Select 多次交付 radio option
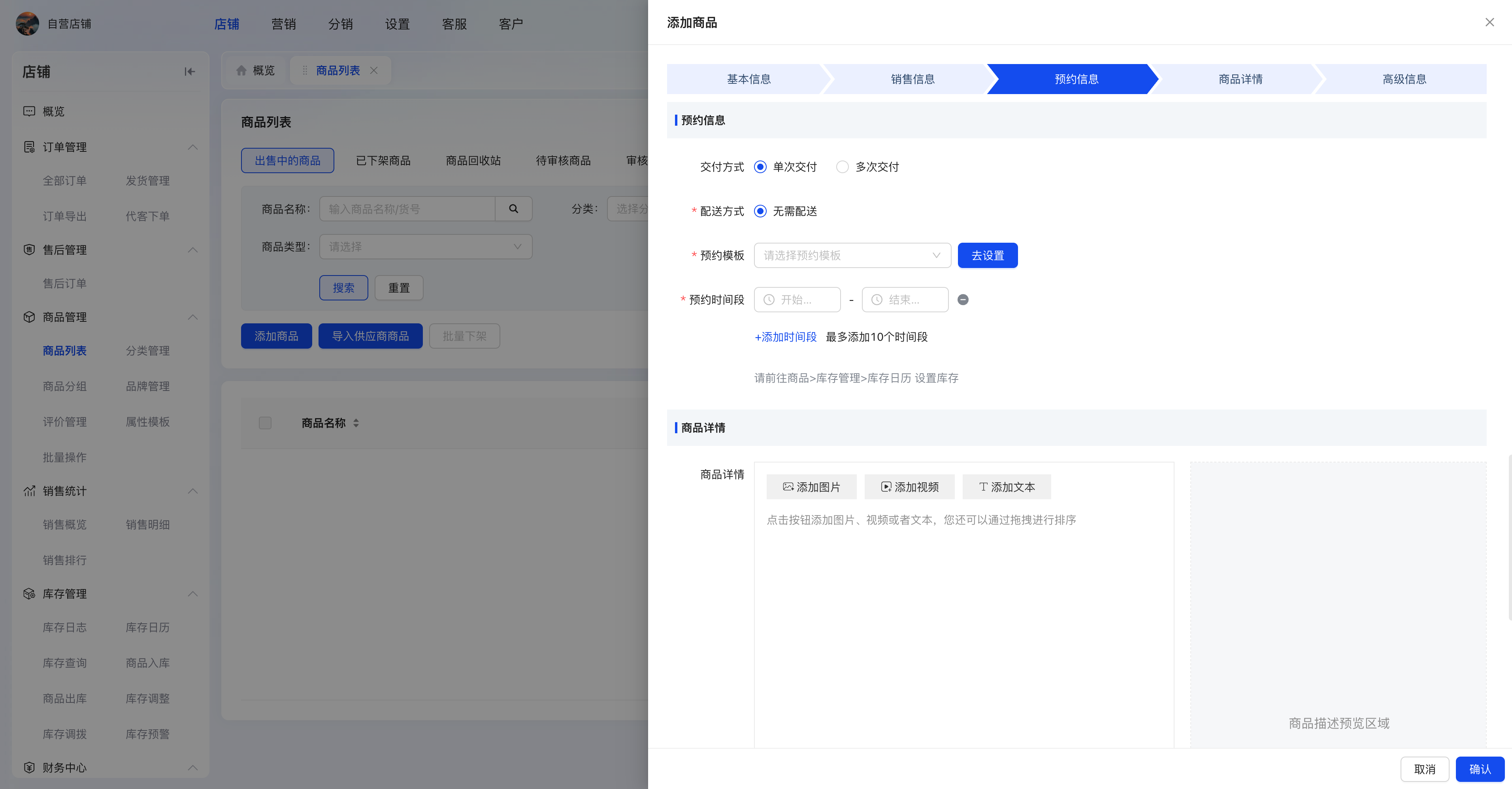The image size is (1512, 789). click(842, 167)
